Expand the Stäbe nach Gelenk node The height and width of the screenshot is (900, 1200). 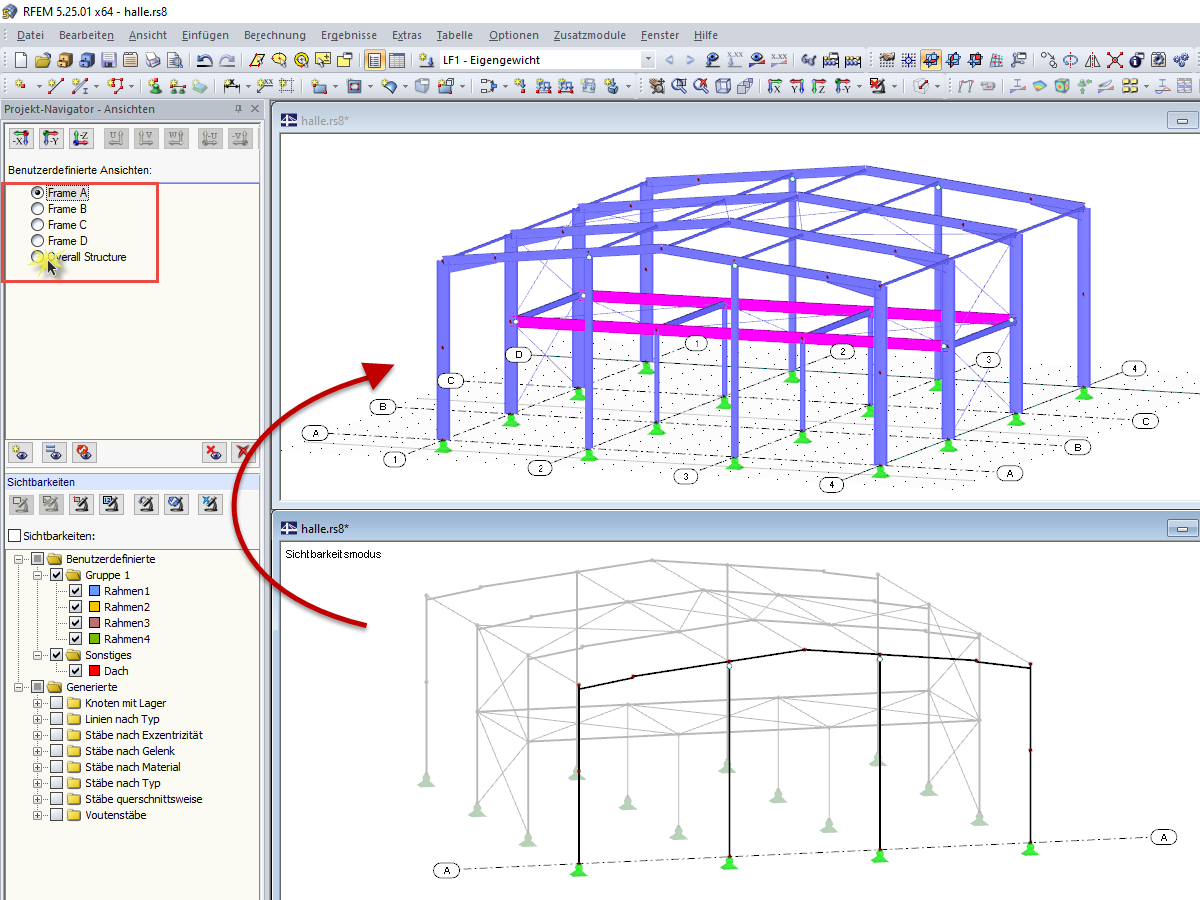tap(38, 751)
